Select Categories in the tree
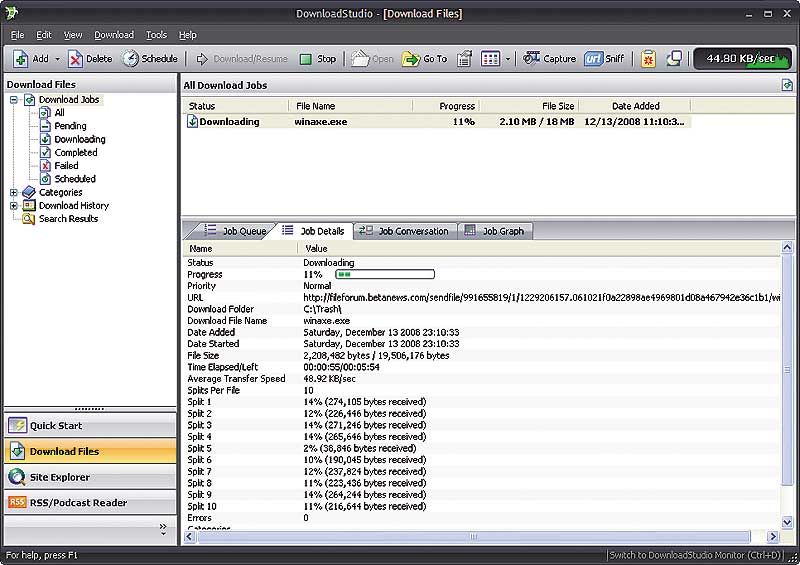Screen dimensions: 800x565 pos(60,192)
